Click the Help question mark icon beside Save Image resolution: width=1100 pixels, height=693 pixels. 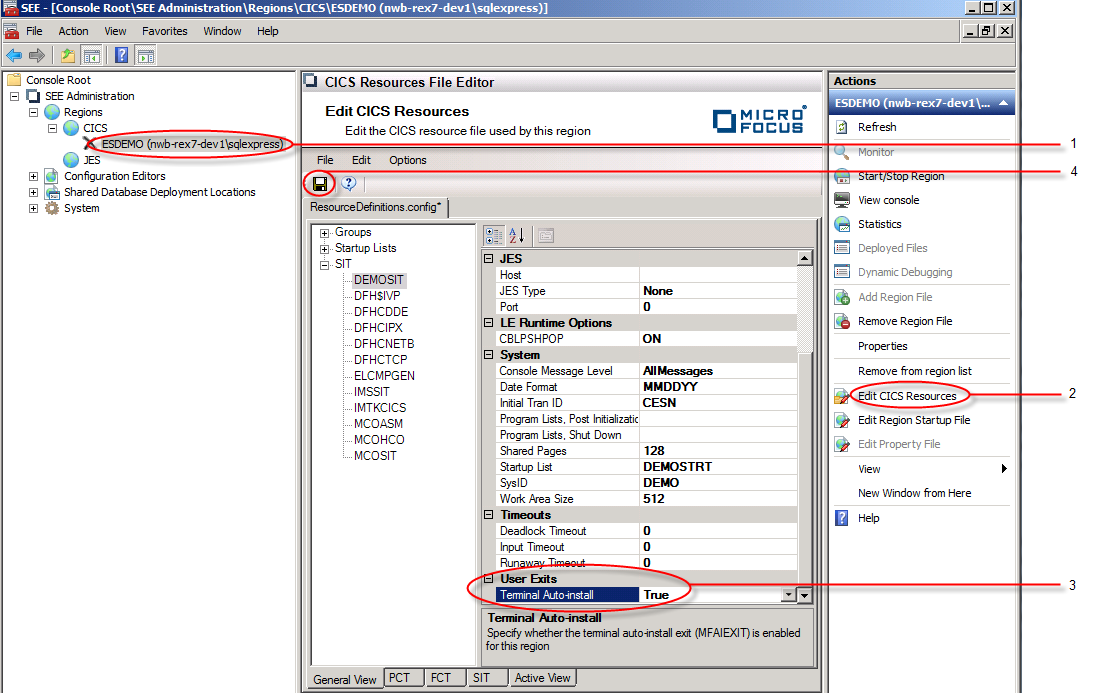349,184
